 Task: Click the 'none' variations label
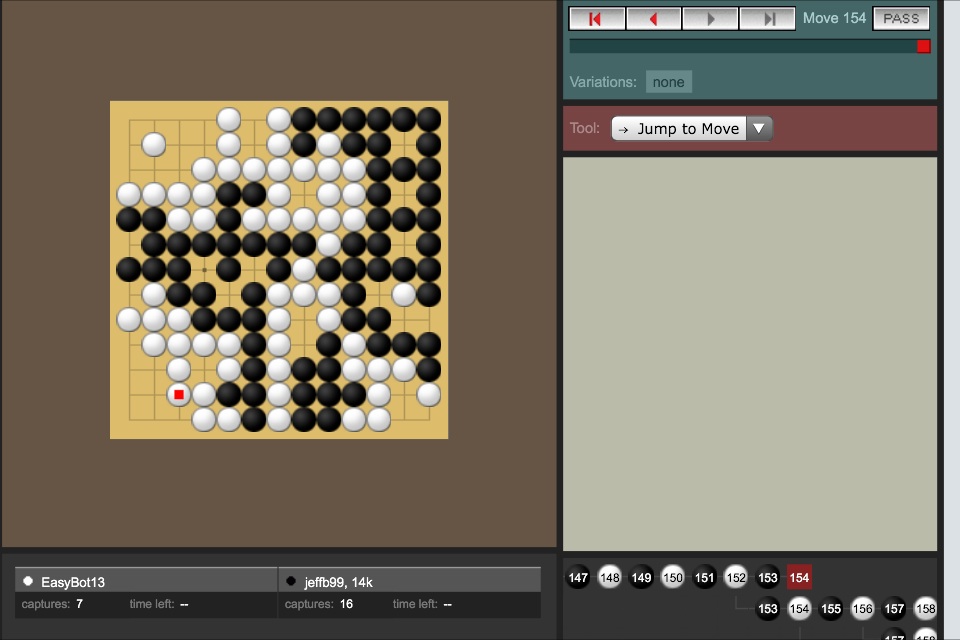point(668,82)
